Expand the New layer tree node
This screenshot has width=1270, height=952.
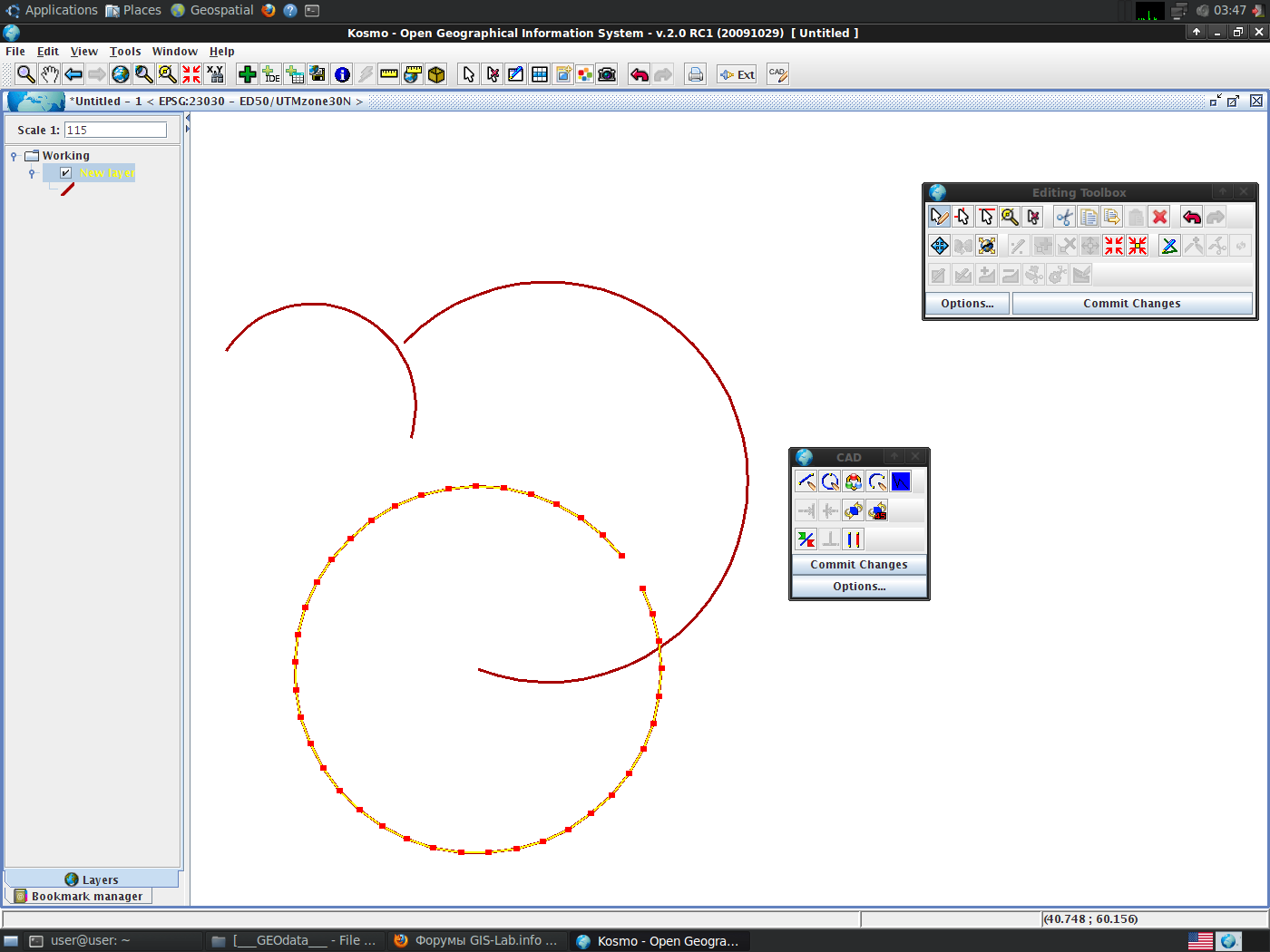32,173
